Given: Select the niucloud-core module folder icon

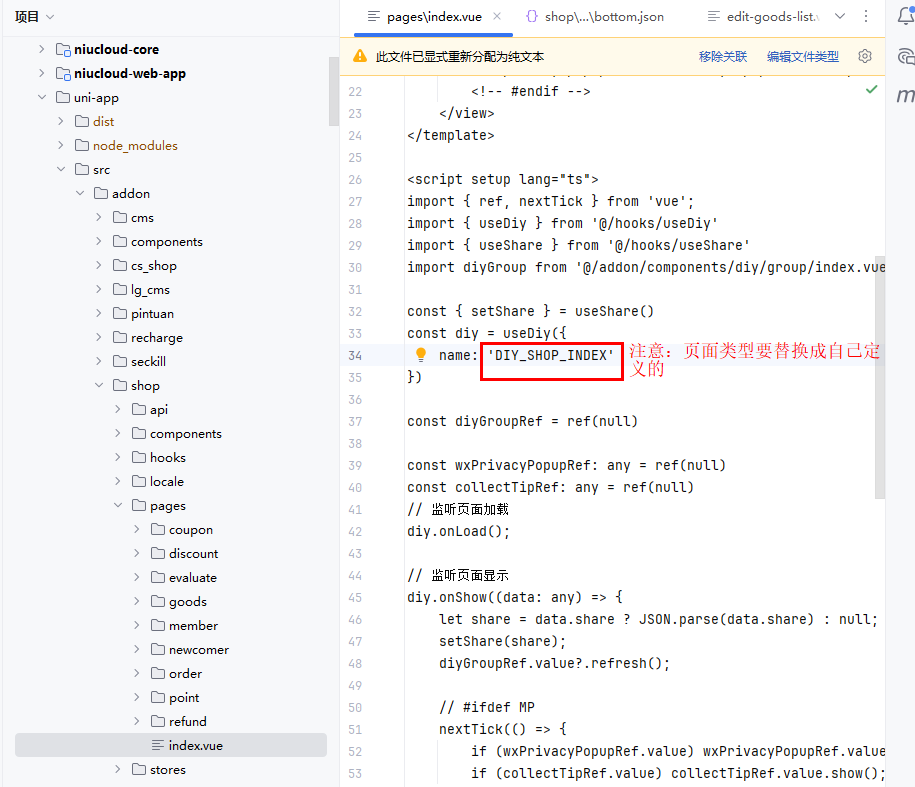Looking at the screenshot, I should (63, 49).
